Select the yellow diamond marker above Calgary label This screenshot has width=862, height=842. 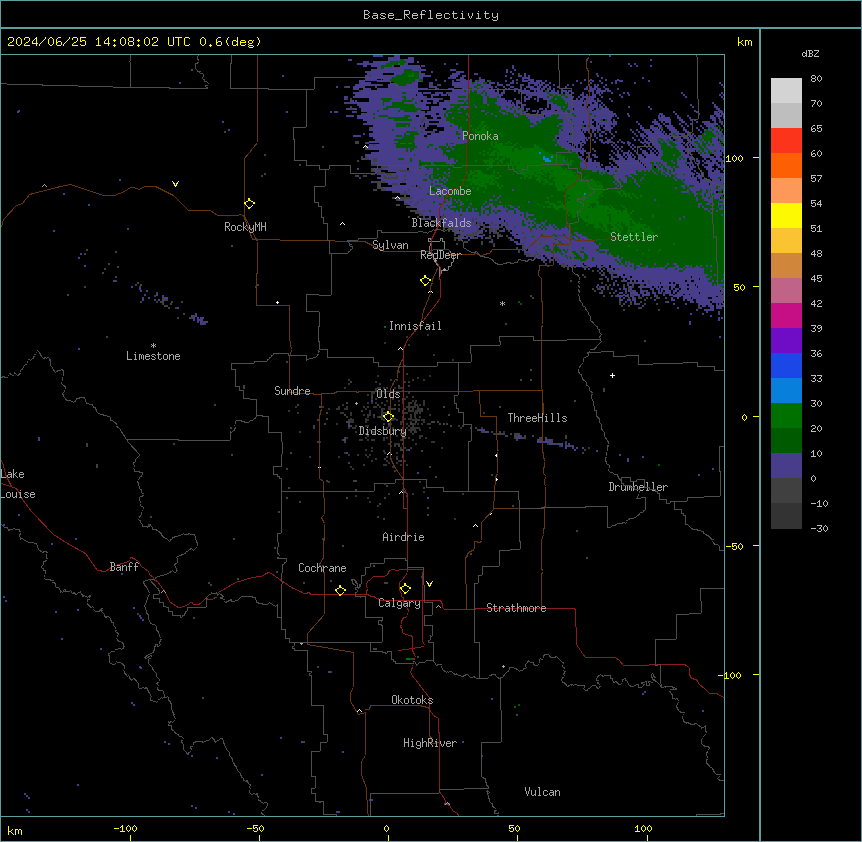(405, 589)
